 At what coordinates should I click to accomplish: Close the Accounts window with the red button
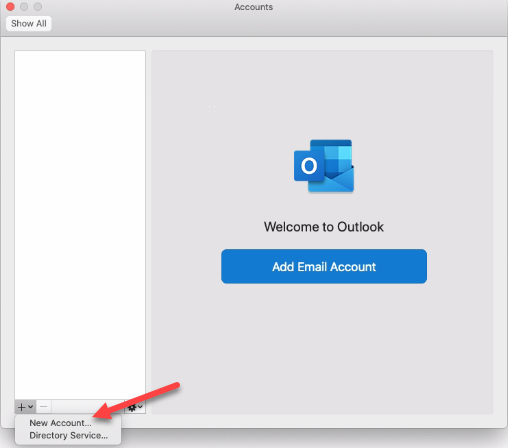[x=10, y=6]
